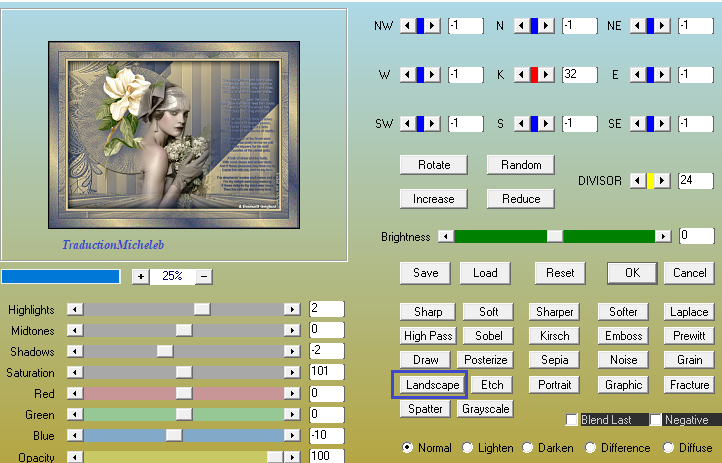Click the Rotate button
The height and width of the screenshot is (463, 722).
(x=434, y=165)
